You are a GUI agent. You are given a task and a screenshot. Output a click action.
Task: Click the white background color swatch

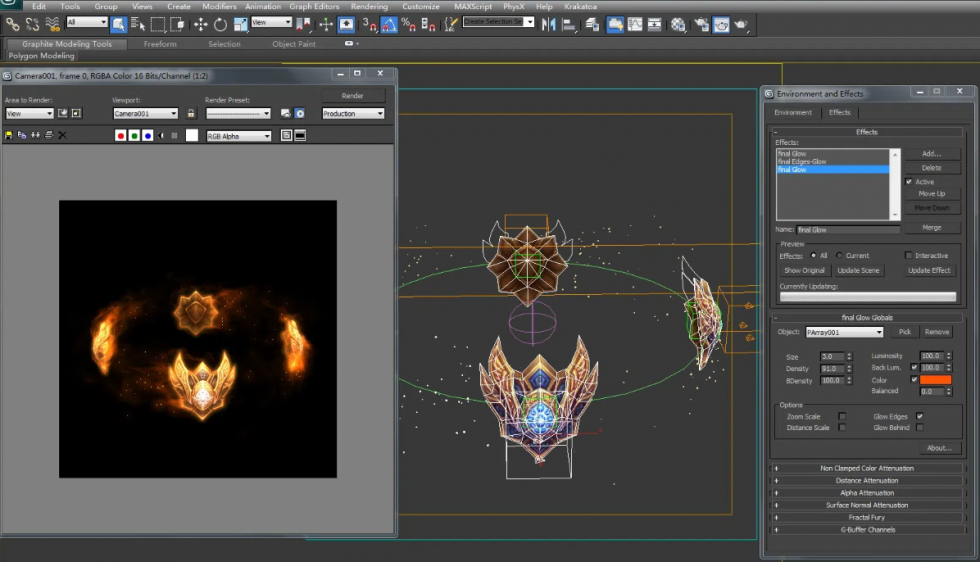pyautogui.click(x=192, y=136)
